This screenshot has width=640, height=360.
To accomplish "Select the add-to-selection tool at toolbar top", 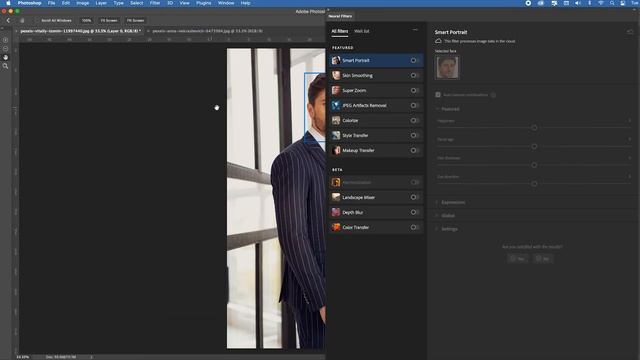I will (x=5, y=40).
